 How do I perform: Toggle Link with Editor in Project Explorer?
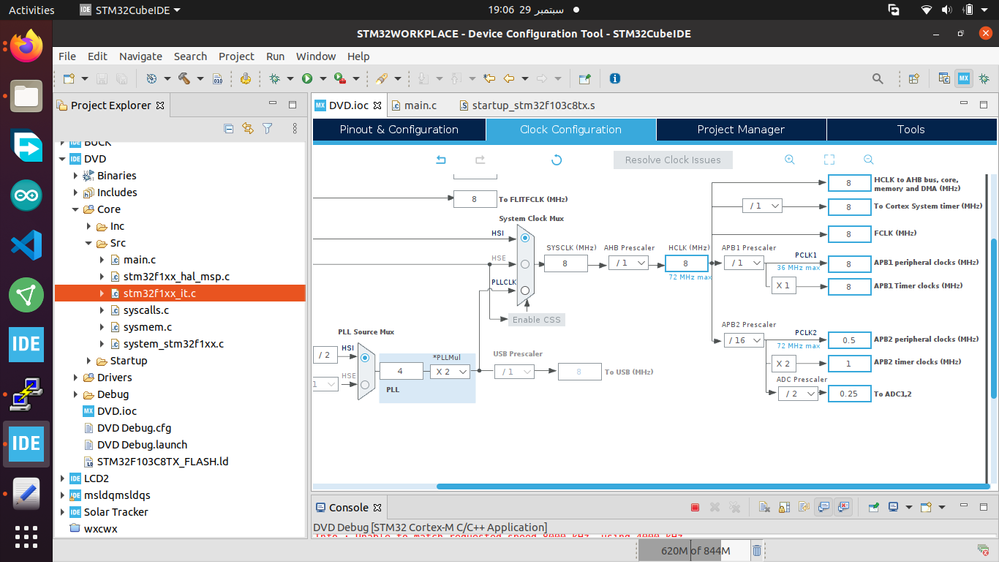(x=248, y=129)
